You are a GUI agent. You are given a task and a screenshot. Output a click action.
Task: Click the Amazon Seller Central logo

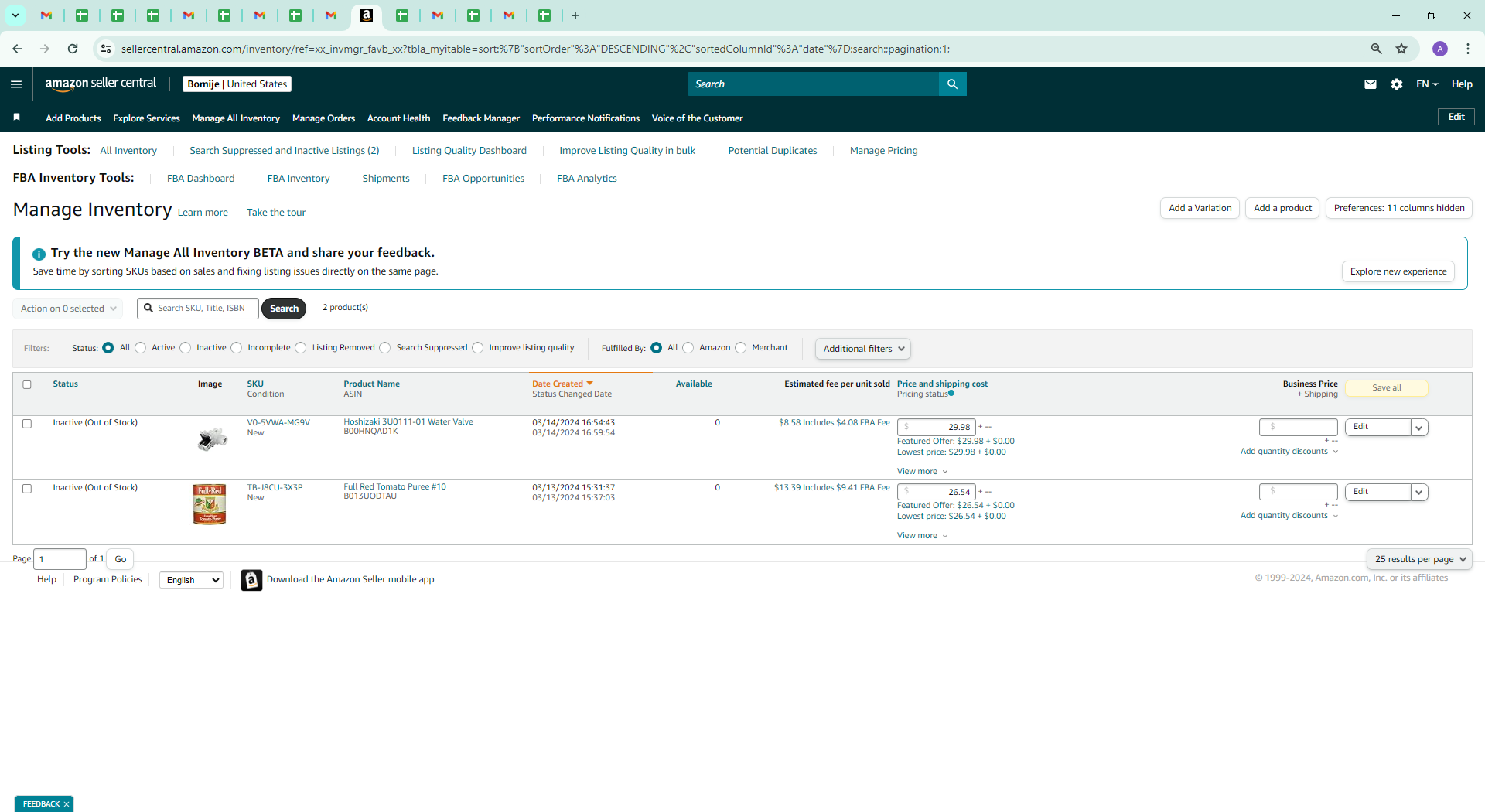click(101, 84)
